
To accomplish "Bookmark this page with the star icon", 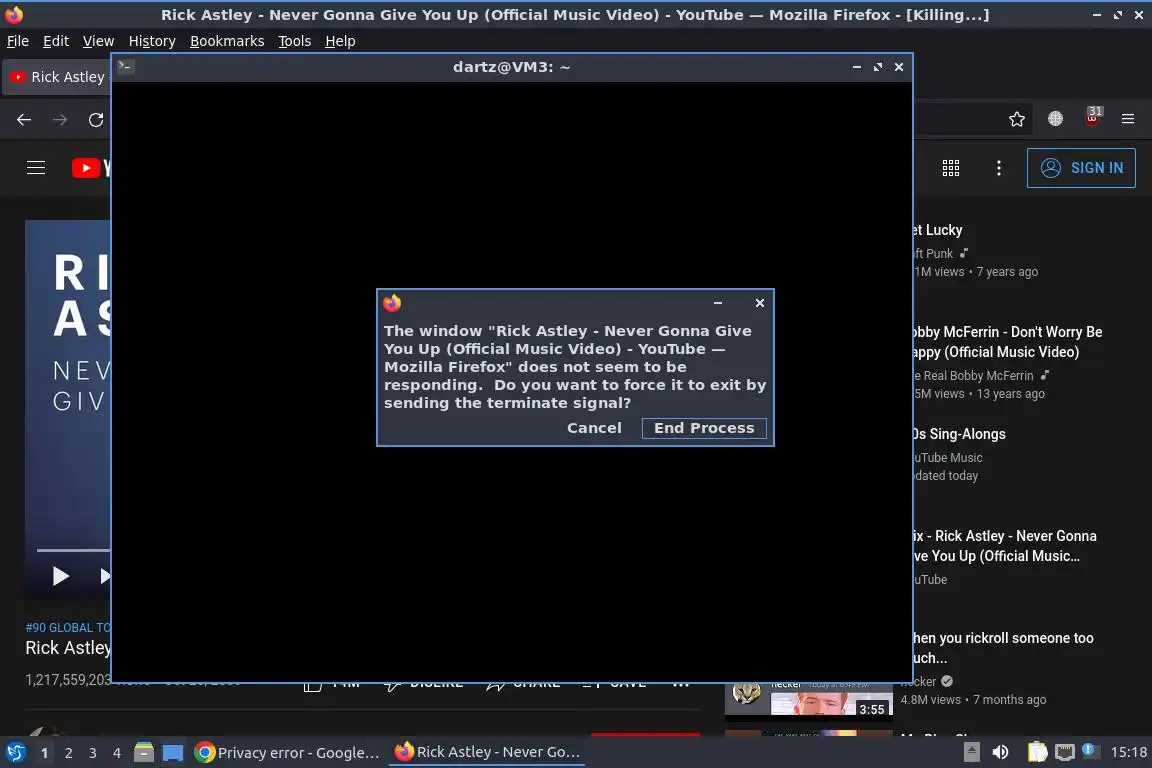I will [x=1017, y=119].
